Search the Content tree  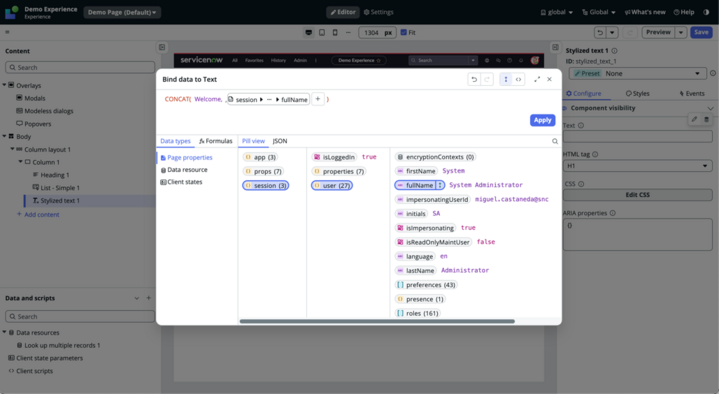(x=80, y=67)
